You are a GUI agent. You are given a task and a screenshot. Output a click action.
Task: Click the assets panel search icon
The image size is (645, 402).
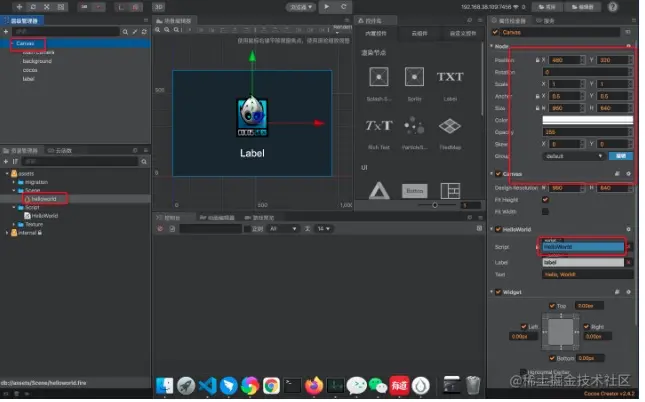144,162
